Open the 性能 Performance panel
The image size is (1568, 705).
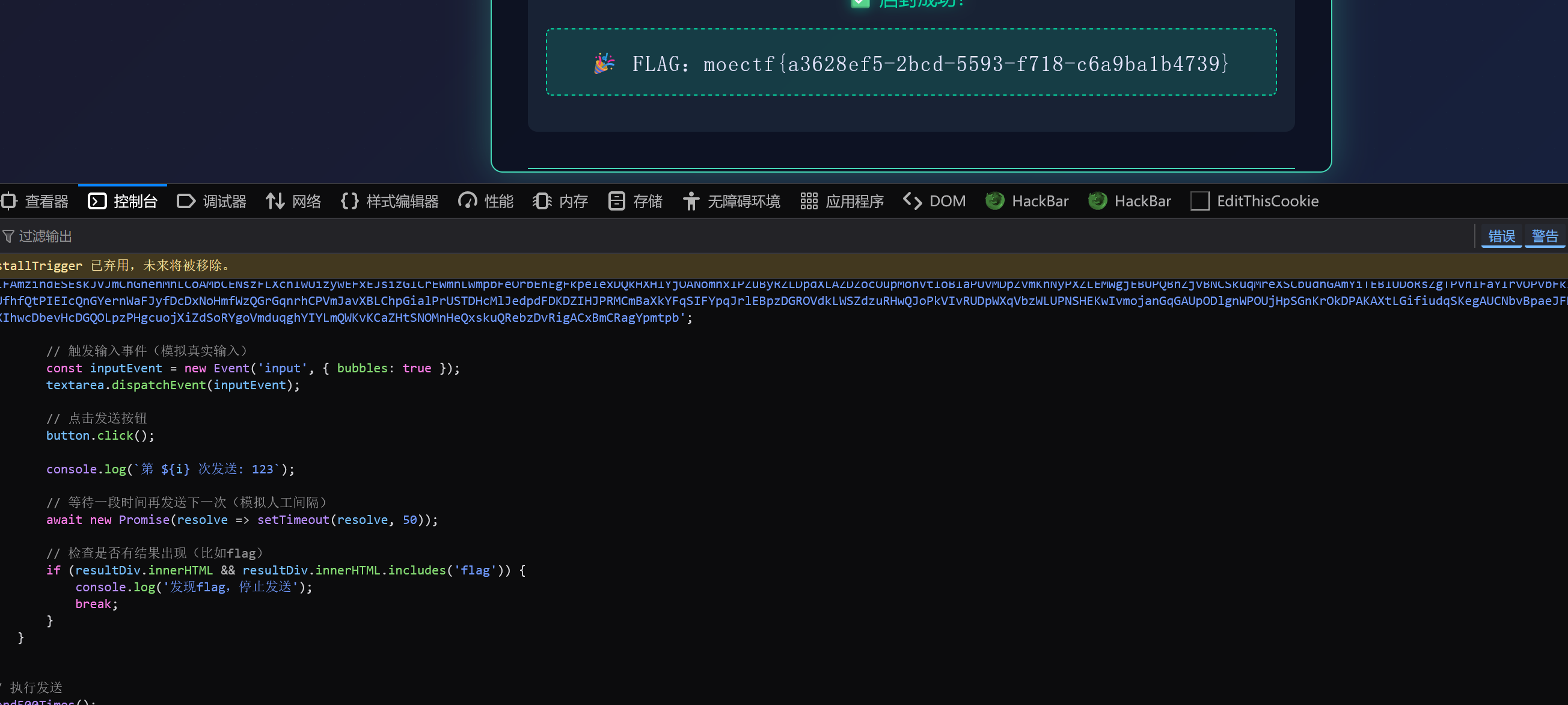[x=485, y=201]
